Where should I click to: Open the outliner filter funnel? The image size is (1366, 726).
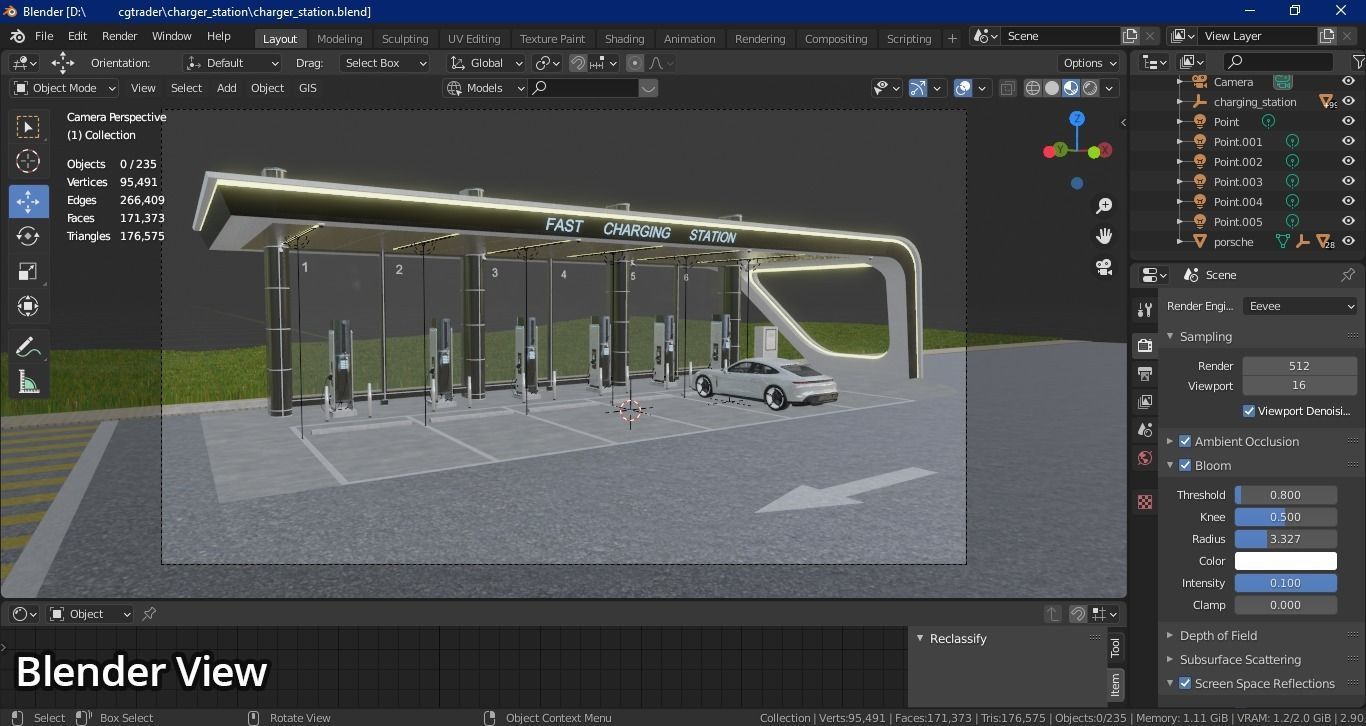click(x=1359, y=62)
